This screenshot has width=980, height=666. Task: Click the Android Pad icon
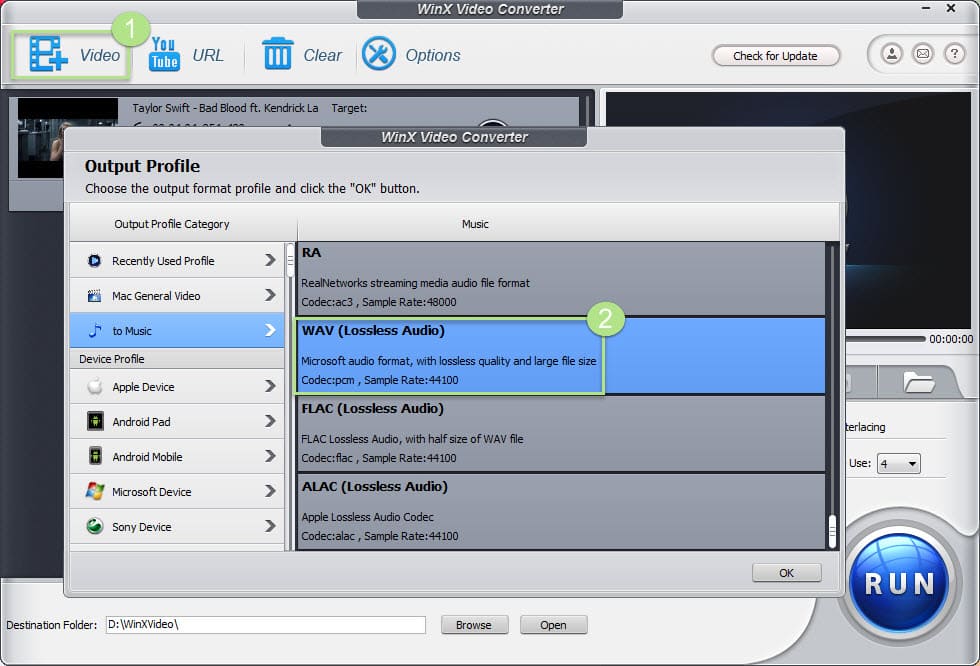point(95,422)
